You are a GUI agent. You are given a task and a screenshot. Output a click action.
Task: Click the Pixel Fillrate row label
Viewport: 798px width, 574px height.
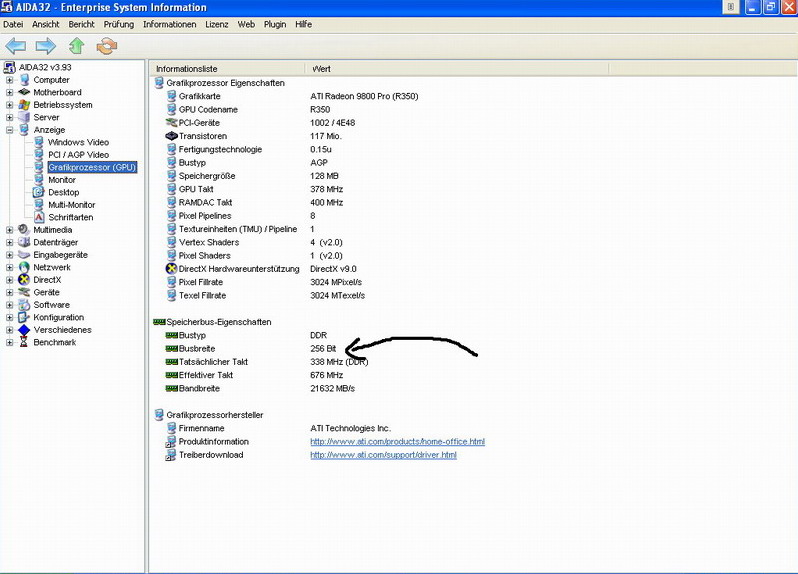click(x=201, y=282)
